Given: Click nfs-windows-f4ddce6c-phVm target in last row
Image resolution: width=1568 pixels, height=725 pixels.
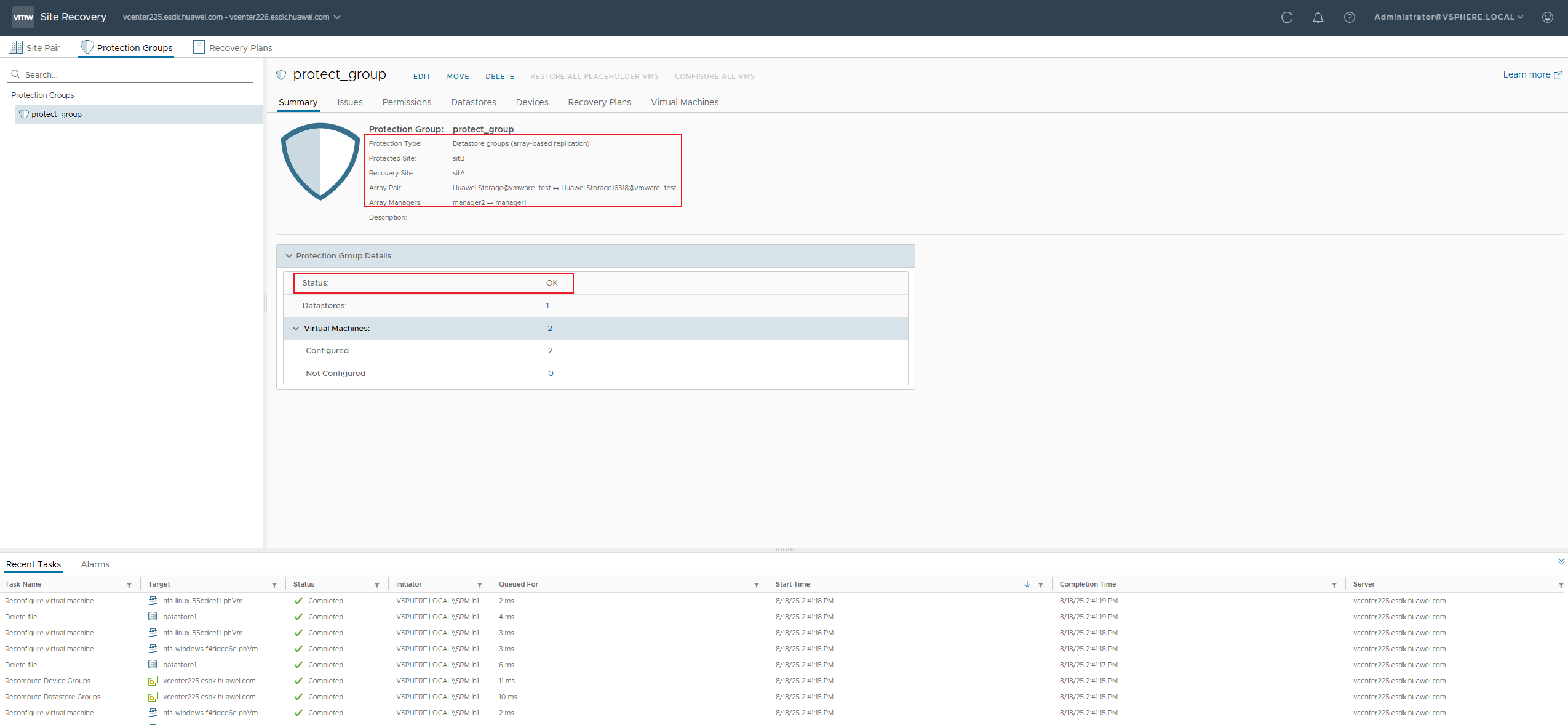Looking at the screenshot, I should [210, 713].
